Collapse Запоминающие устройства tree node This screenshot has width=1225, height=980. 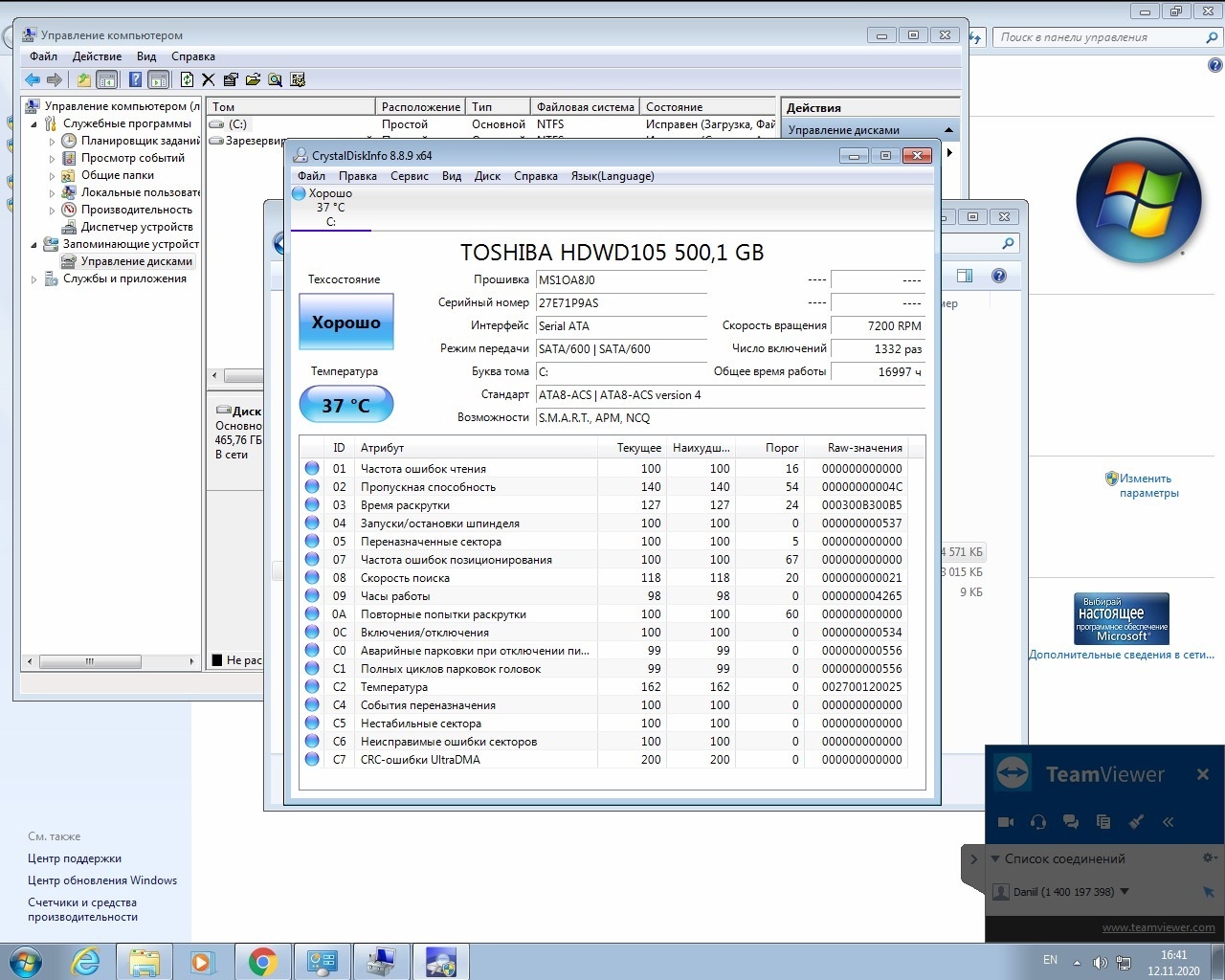click(x=34, y=244)
